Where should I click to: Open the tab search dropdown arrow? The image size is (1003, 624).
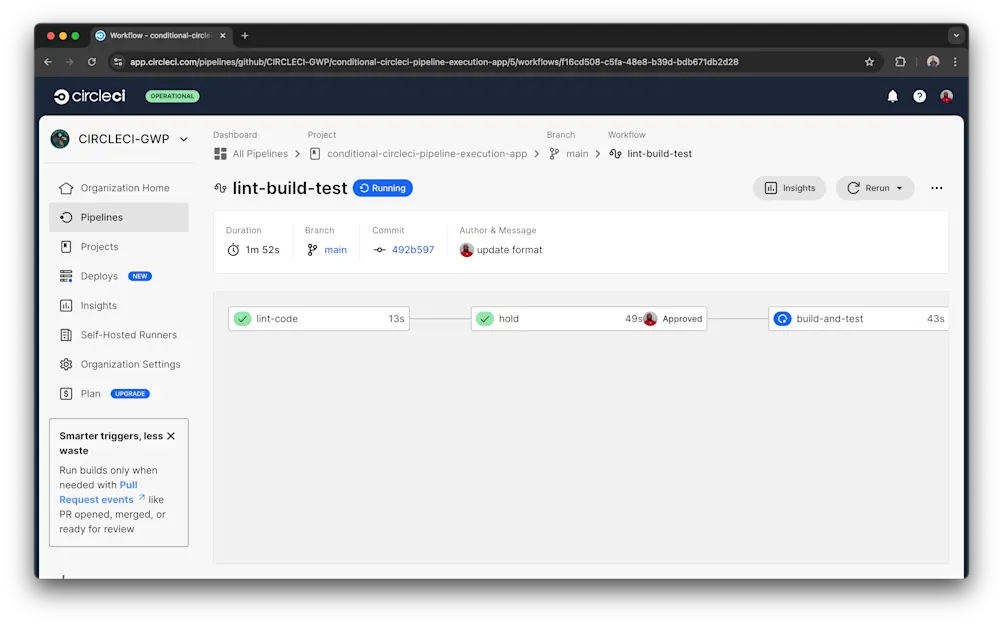pos(956,36)
